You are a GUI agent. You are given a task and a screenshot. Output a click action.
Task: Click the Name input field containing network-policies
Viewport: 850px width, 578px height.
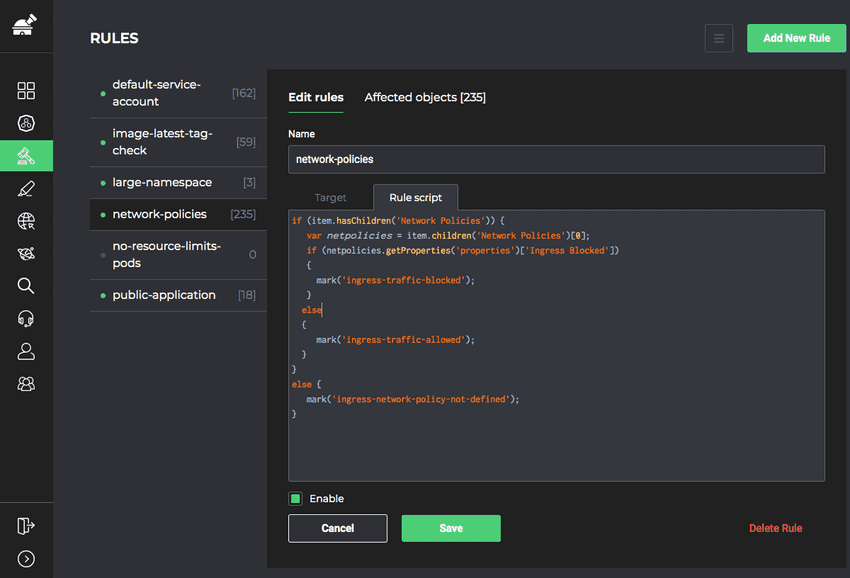[556, 159]
